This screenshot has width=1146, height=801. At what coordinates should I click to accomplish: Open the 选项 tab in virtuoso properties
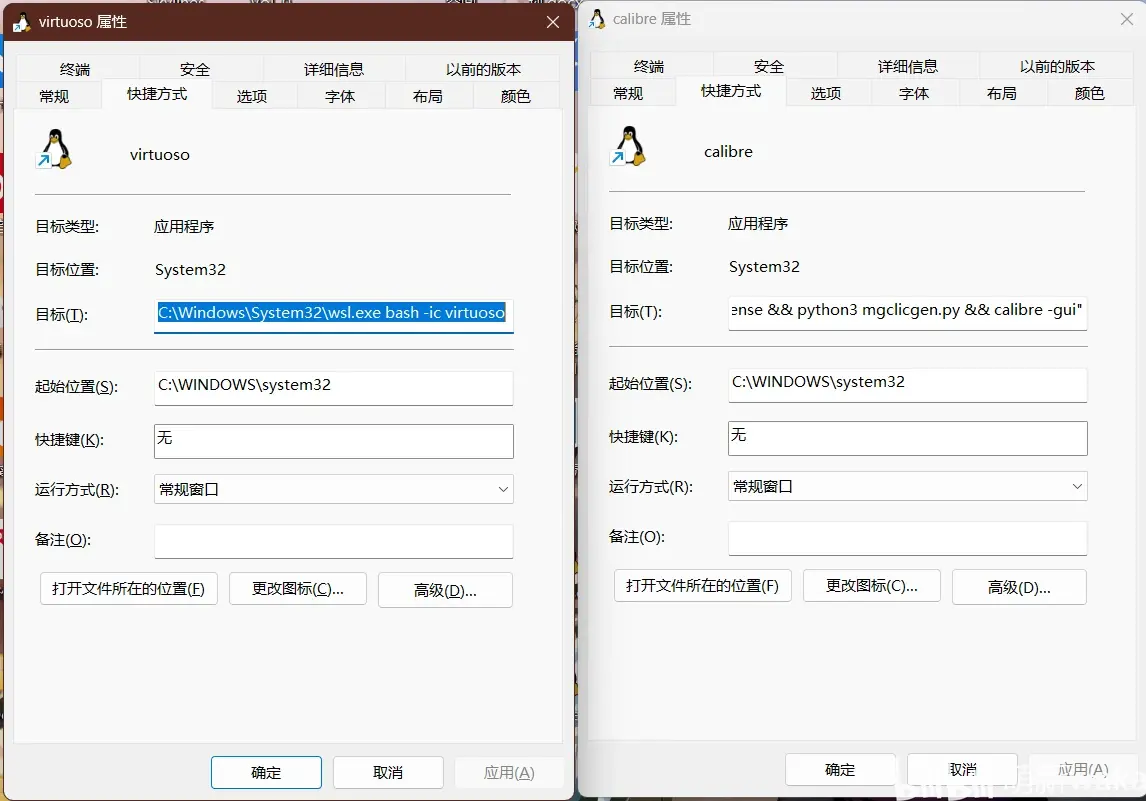252,96
